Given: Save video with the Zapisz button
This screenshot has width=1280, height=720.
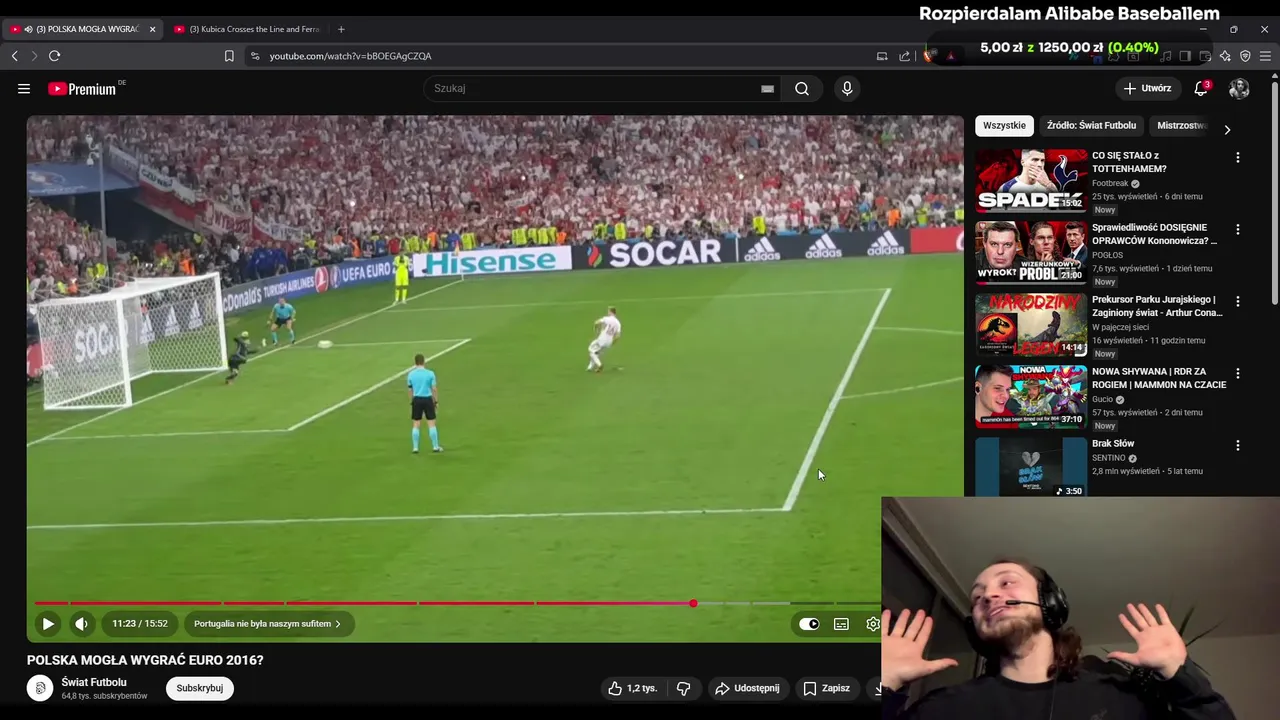Looking at the screenshot, I should [x=827, y=688].
